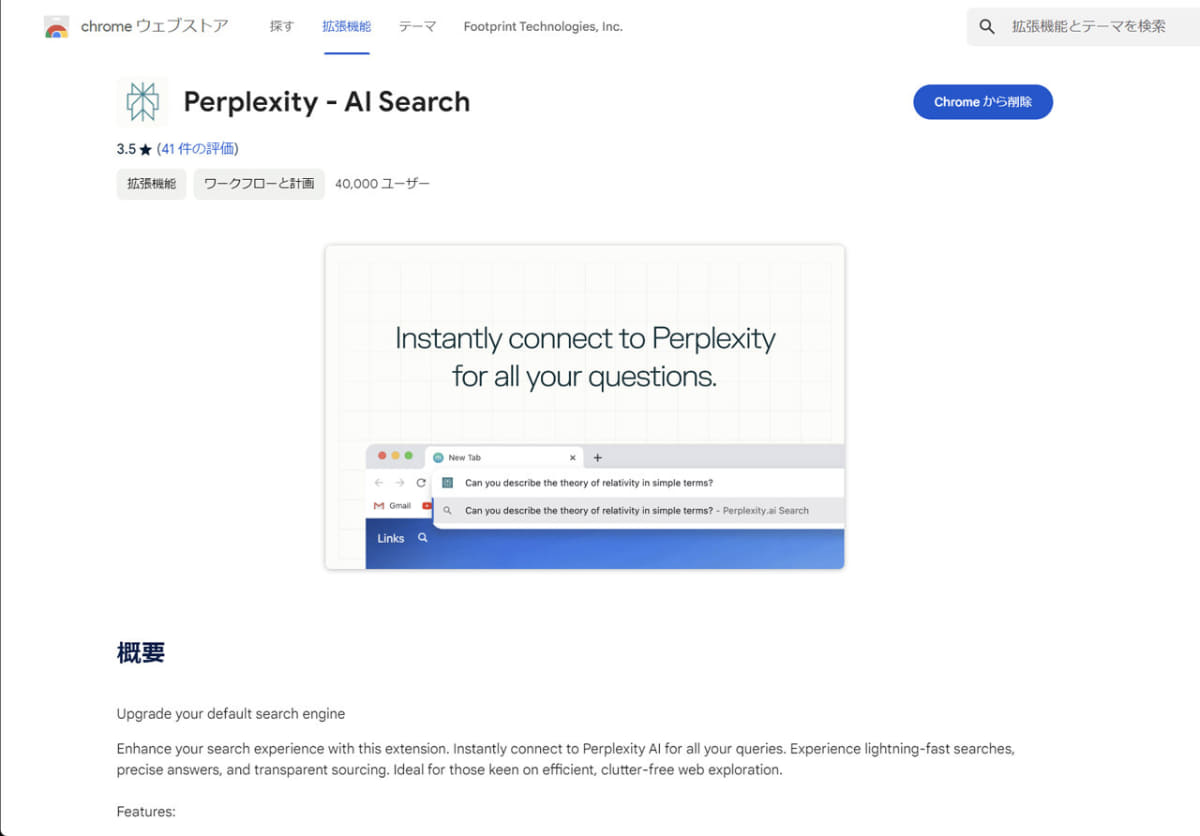Click the Chrome Web Store logo icon

point(58,26)
